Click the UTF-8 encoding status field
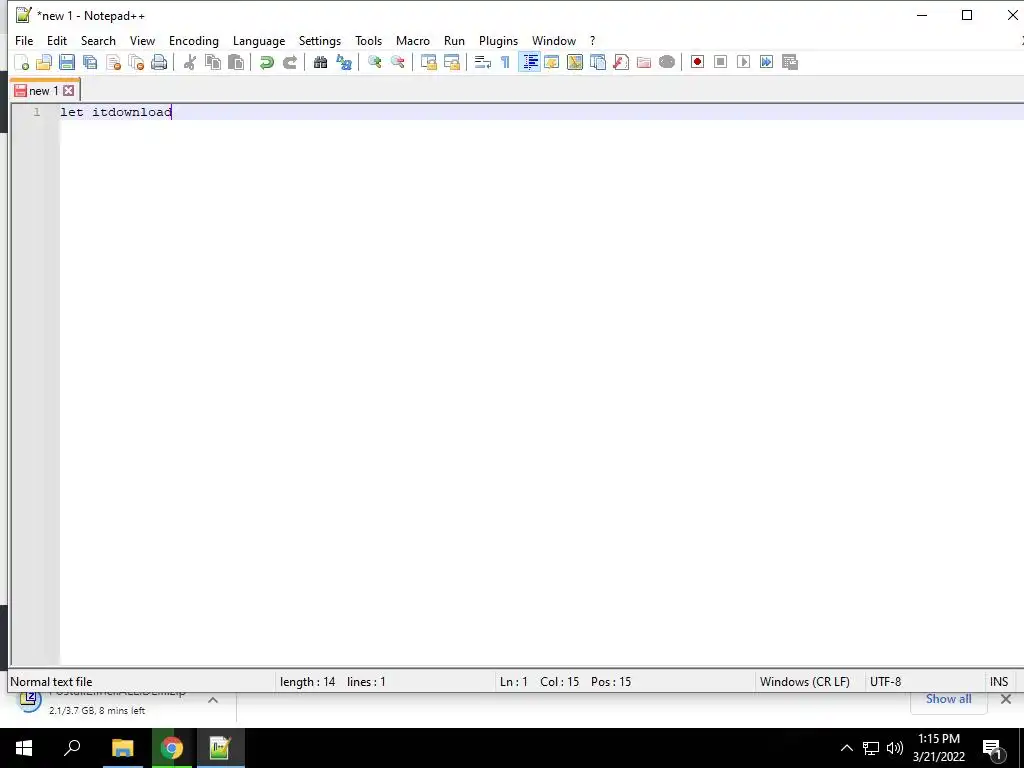Image resolution: width=1024 pixels, height=768 pixels. click(x=886, y=682)
